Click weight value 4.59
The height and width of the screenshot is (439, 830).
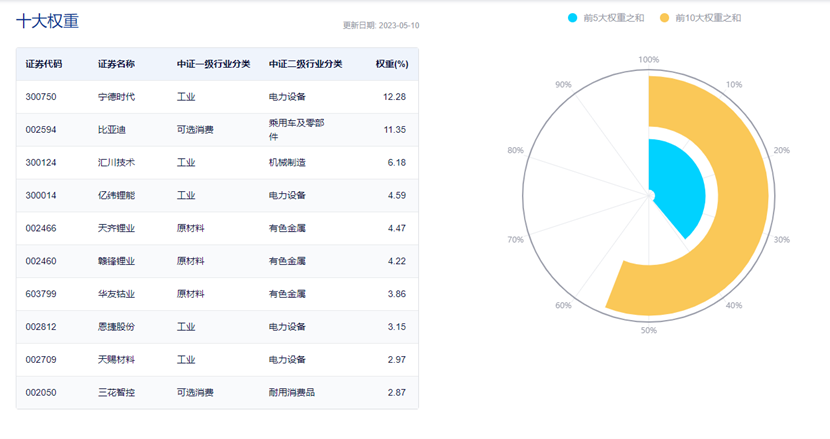click(x=396, y=195)
